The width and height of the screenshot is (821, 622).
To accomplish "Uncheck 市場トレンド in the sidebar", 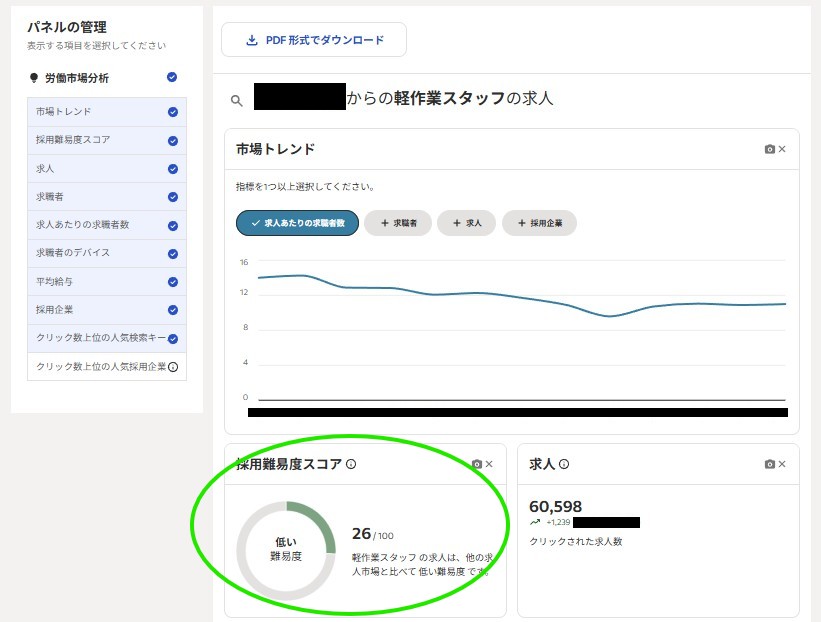I will pos(173,112).
